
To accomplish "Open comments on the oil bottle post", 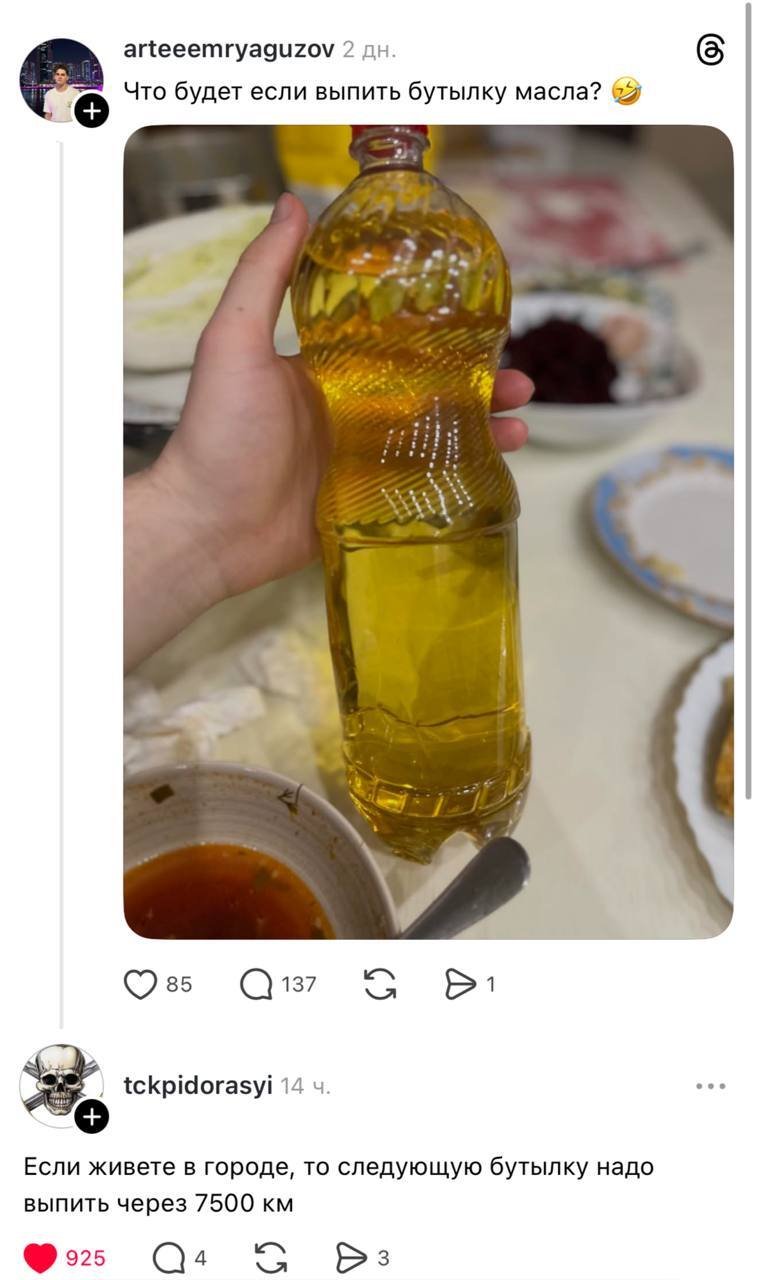I will pyautogui.click(x=257, y=985).
